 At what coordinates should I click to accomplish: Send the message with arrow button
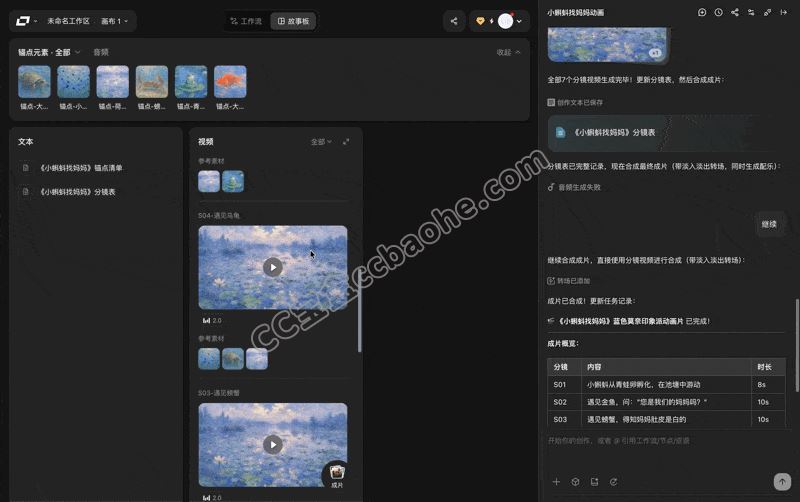[782, 482]
